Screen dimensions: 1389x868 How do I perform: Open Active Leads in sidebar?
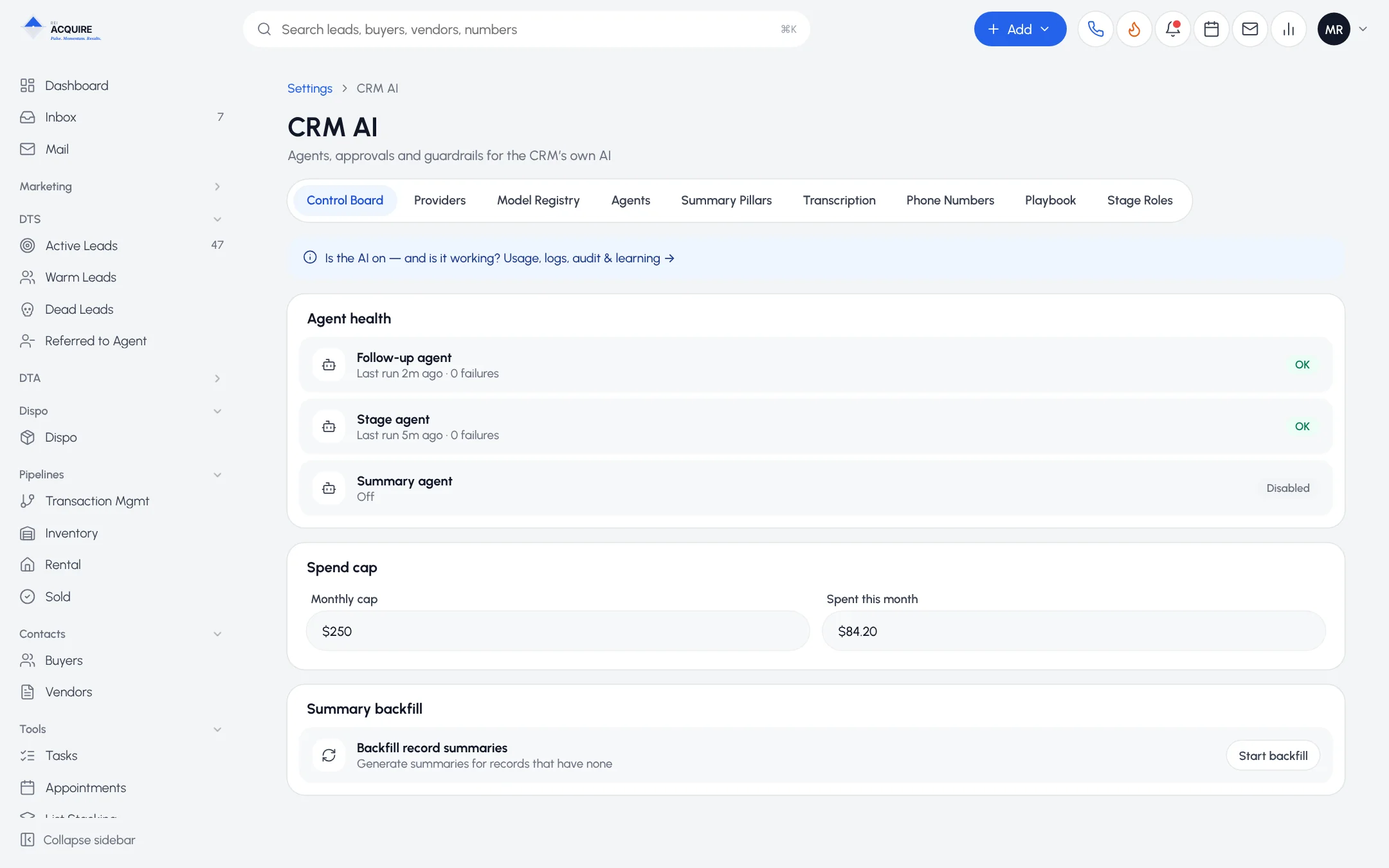pyautogui.click(x=122, y=246)
